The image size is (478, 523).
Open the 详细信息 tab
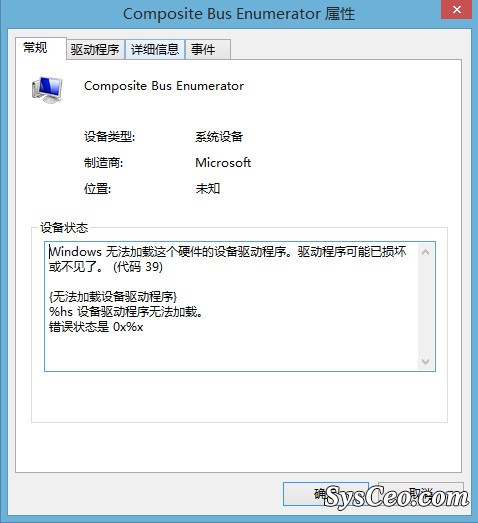tap(155, 50)
